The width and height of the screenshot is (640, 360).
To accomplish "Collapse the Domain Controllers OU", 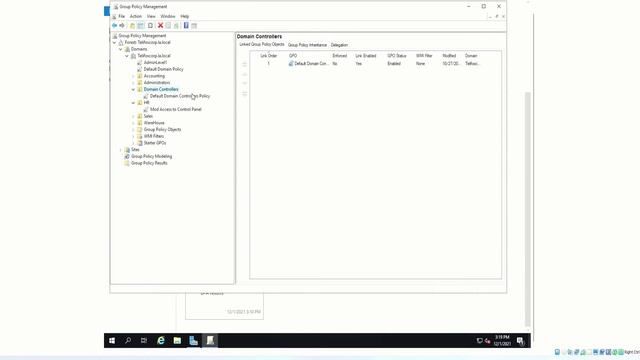I will coord(133,89).
